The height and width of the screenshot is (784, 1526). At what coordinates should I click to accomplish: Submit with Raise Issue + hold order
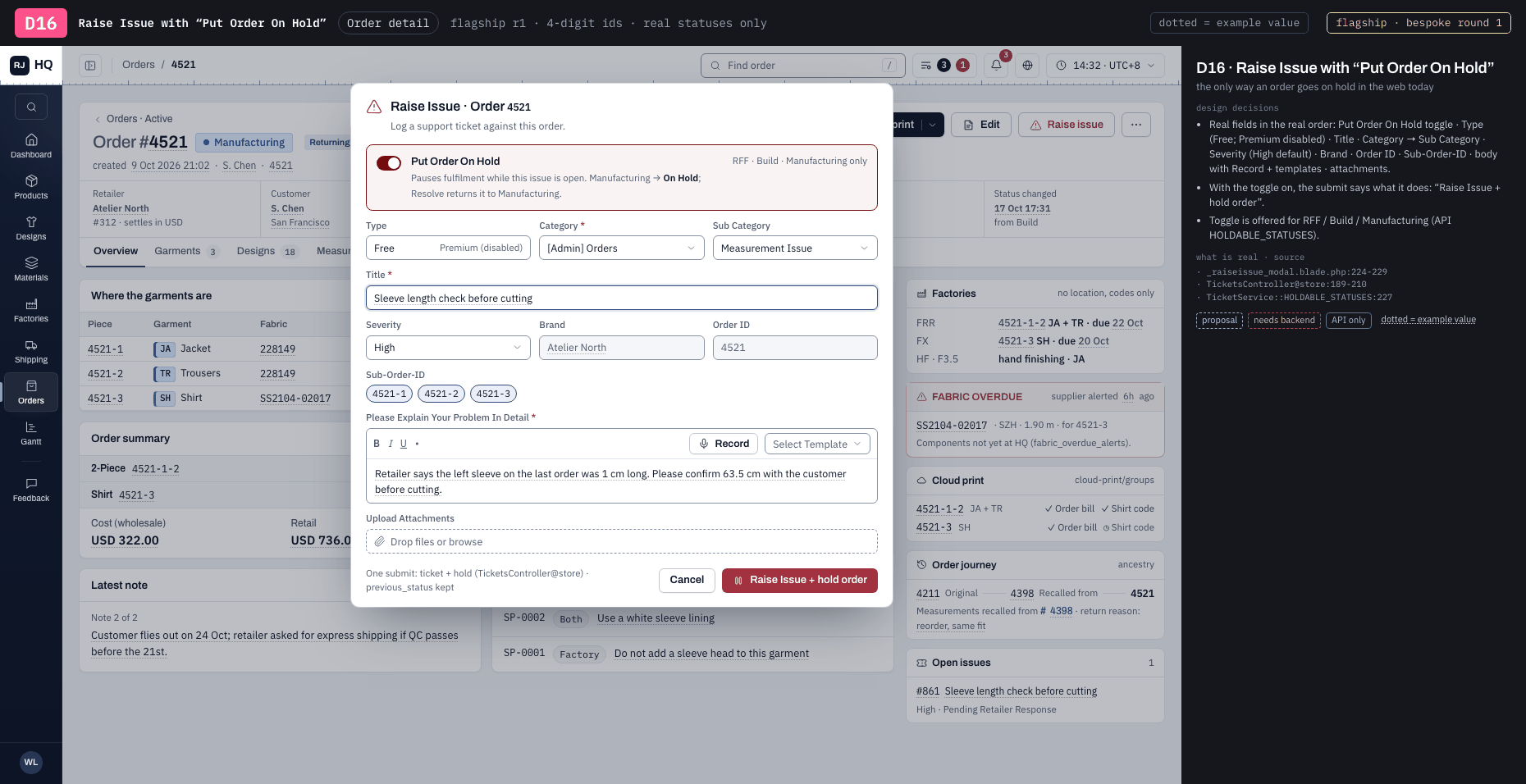(x=800, y=580)
